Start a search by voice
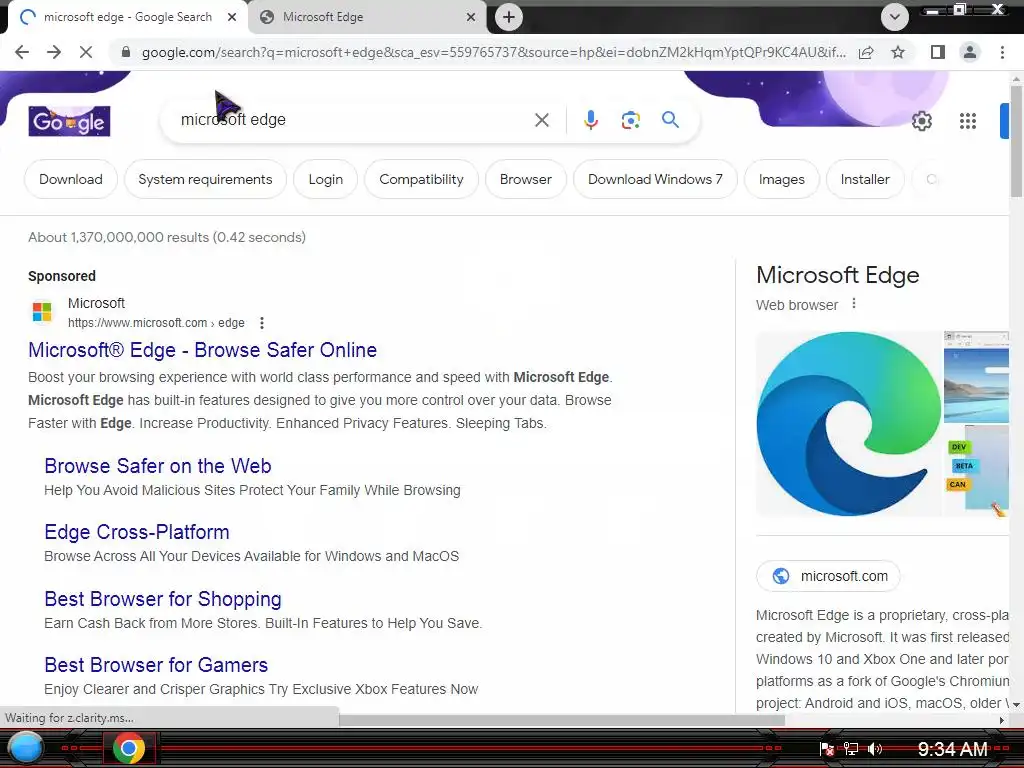Viewport: 1024px width, 768px height. pos(590,120)
